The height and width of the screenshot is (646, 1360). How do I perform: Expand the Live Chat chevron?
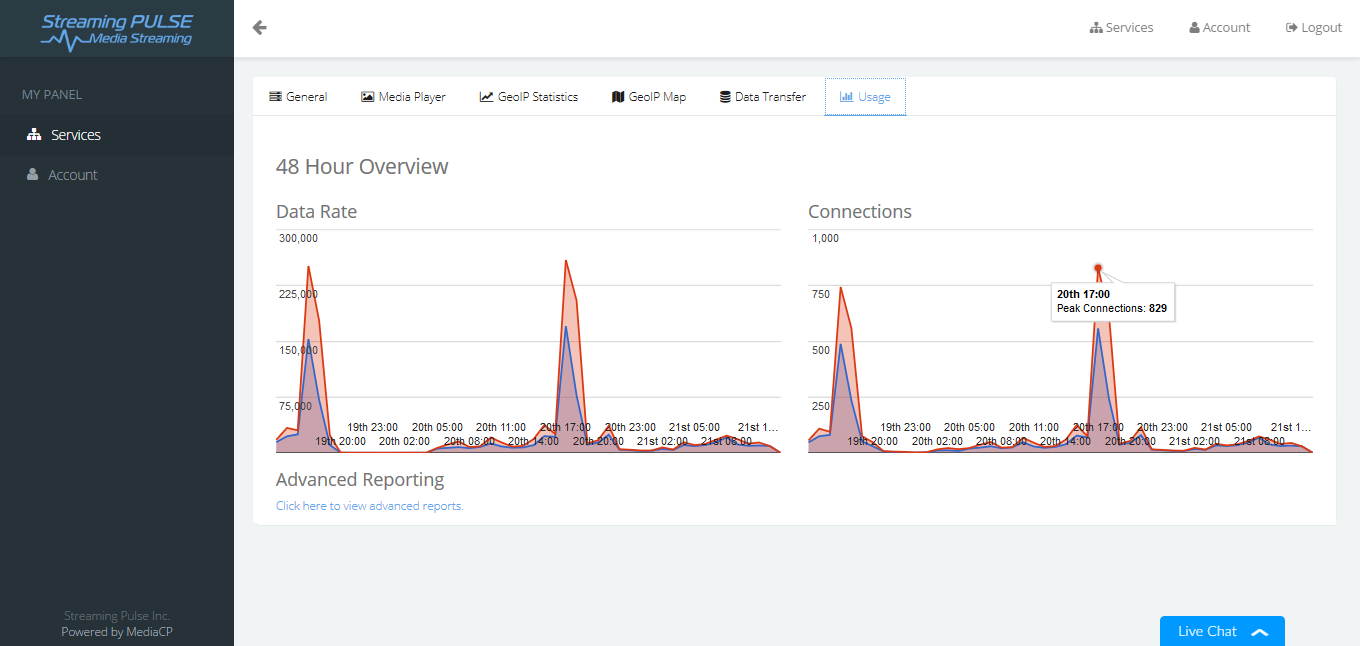(x=1260, y=632)
